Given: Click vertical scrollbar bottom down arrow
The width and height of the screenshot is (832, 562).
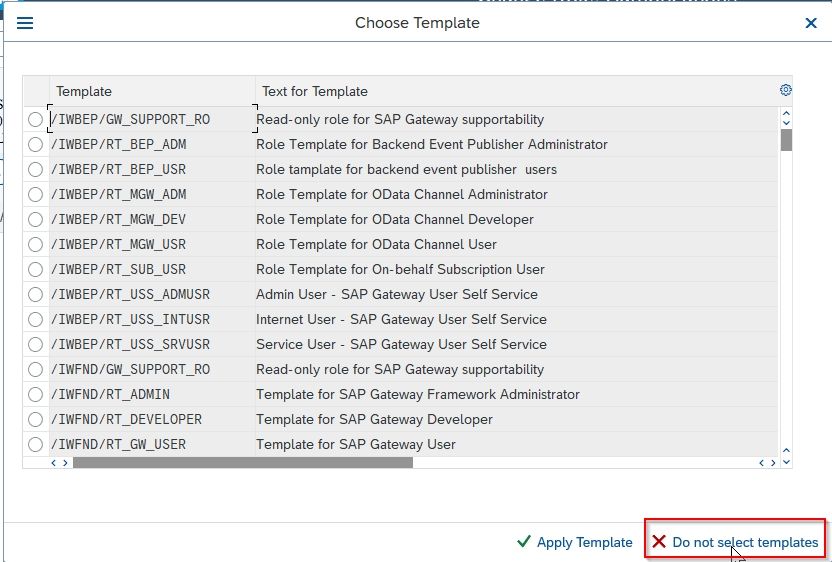Looking at the screenshot, I should (x=786, y=462).
